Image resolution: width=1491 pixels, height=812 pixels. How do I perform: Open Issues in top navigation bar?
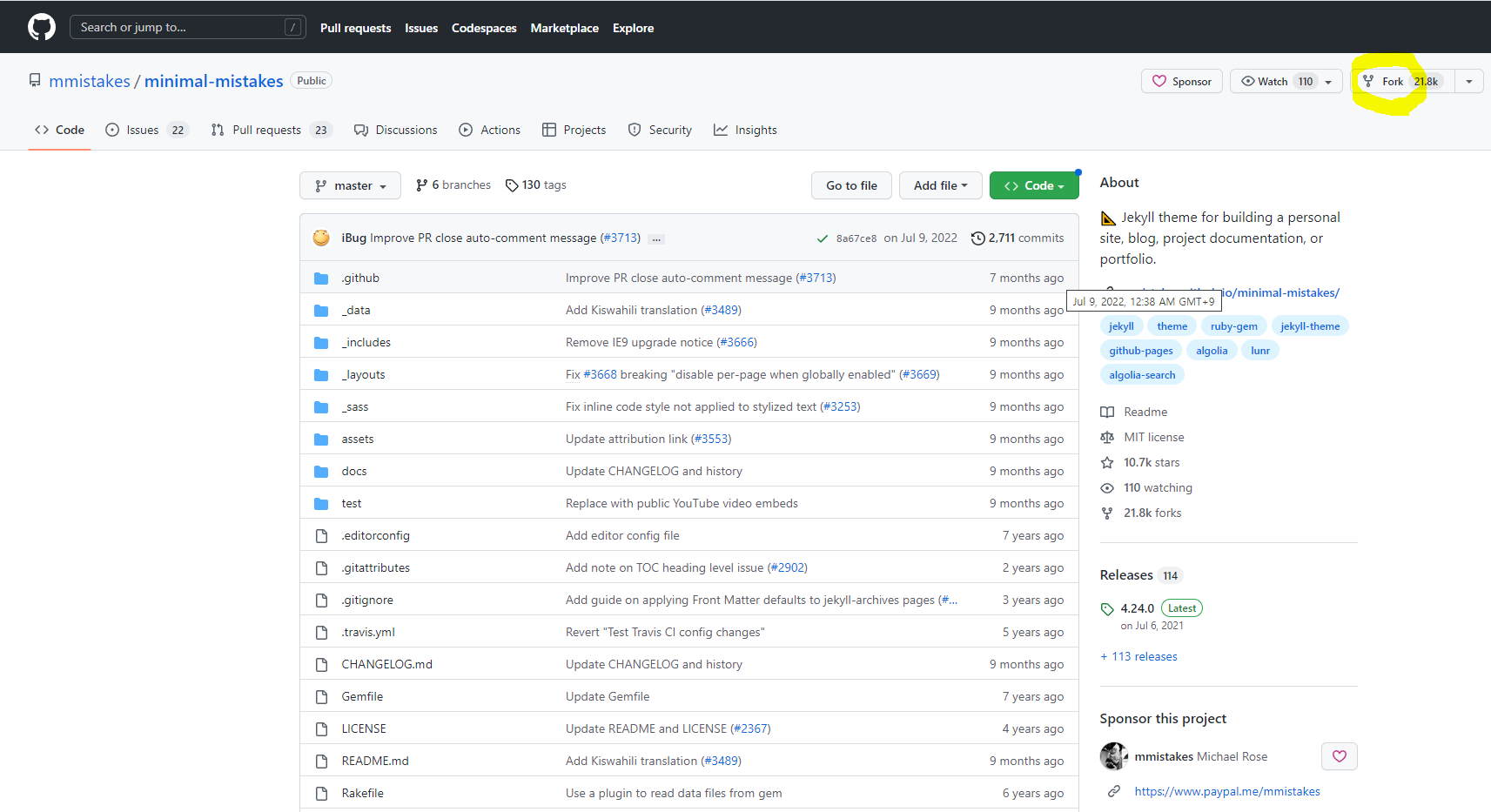[x=421, y=28]
